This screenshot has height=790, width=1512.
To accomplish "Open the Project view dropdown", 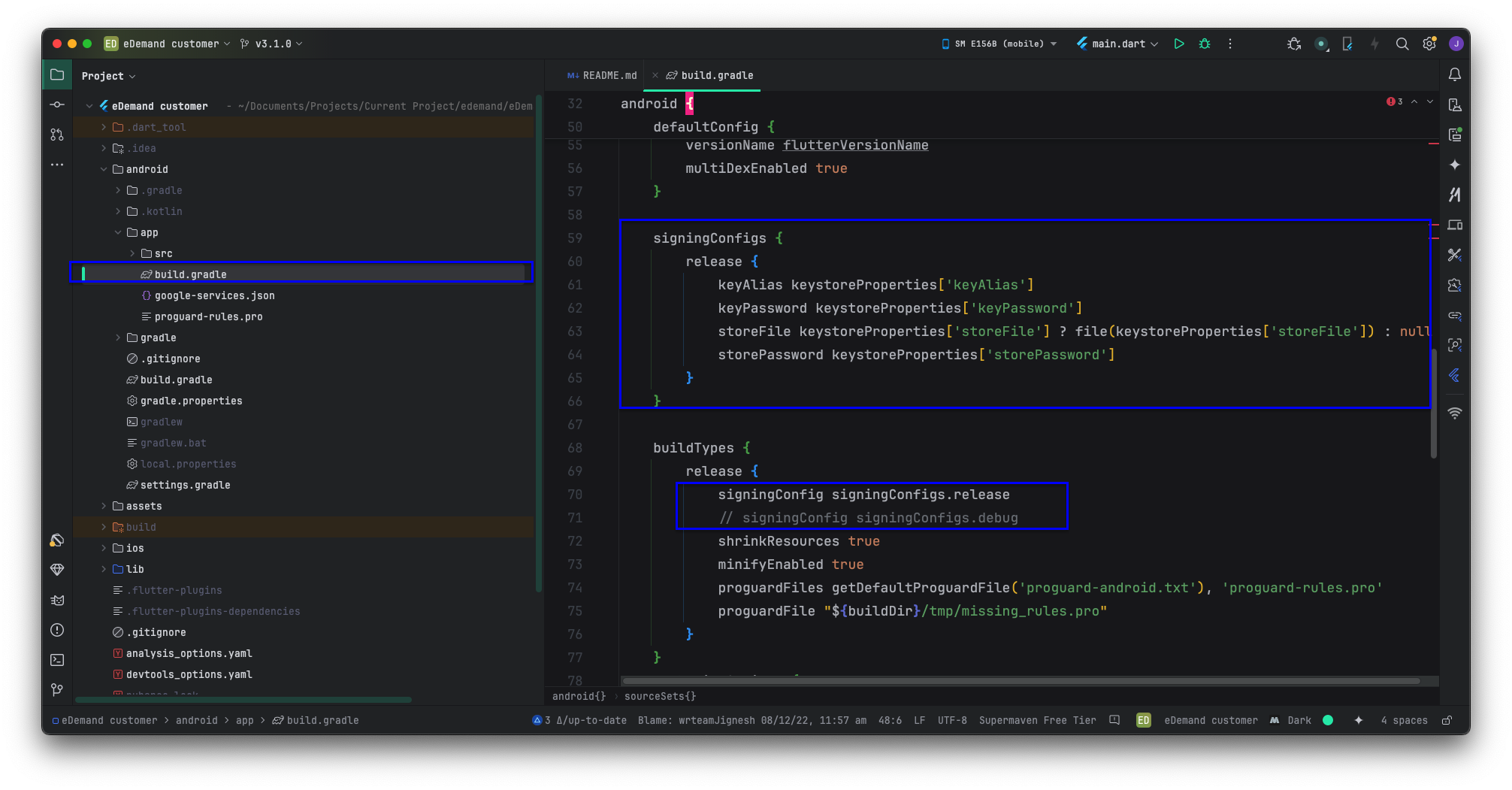I will [x=108, y=76].
